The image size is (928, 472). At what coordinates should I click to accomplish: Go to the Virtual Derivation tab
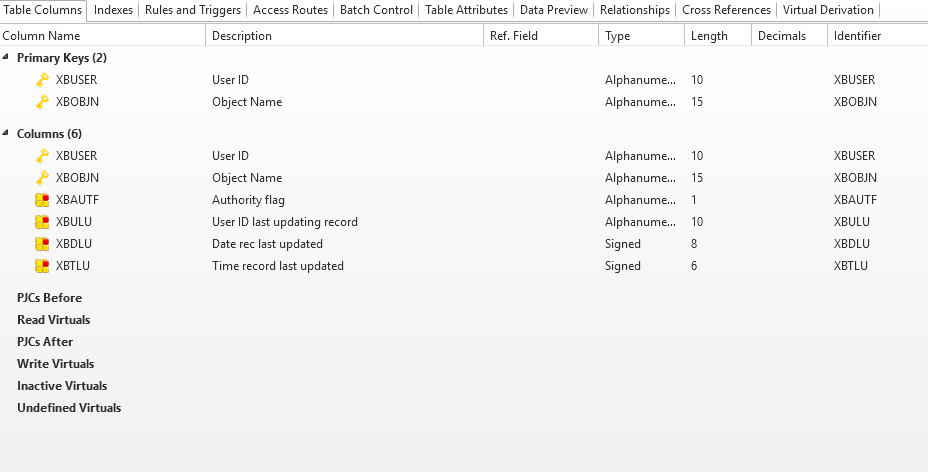click(x=828, y=10)
